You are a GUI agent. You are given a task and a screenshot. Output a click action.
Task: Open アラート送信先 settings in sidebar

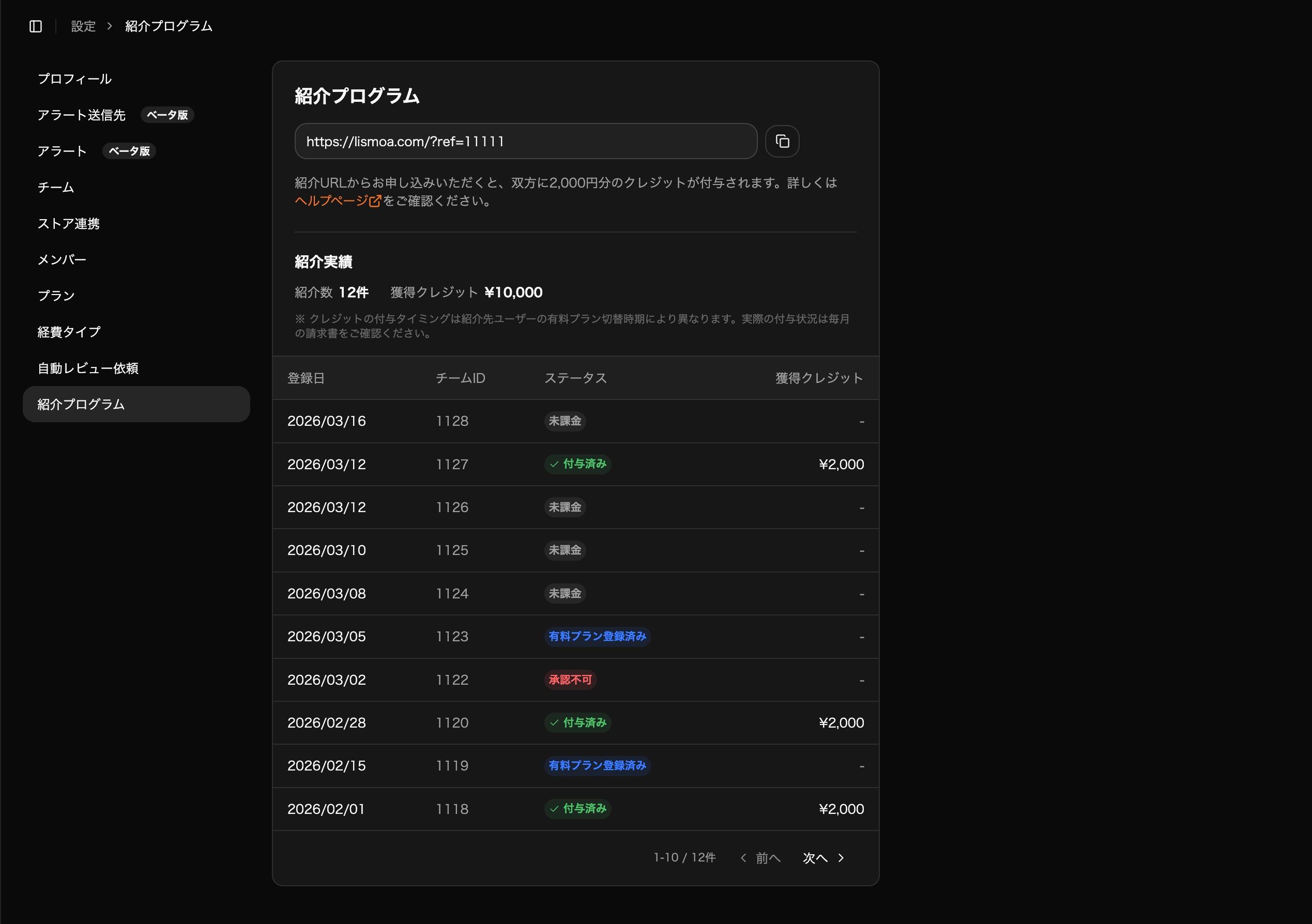81,115
